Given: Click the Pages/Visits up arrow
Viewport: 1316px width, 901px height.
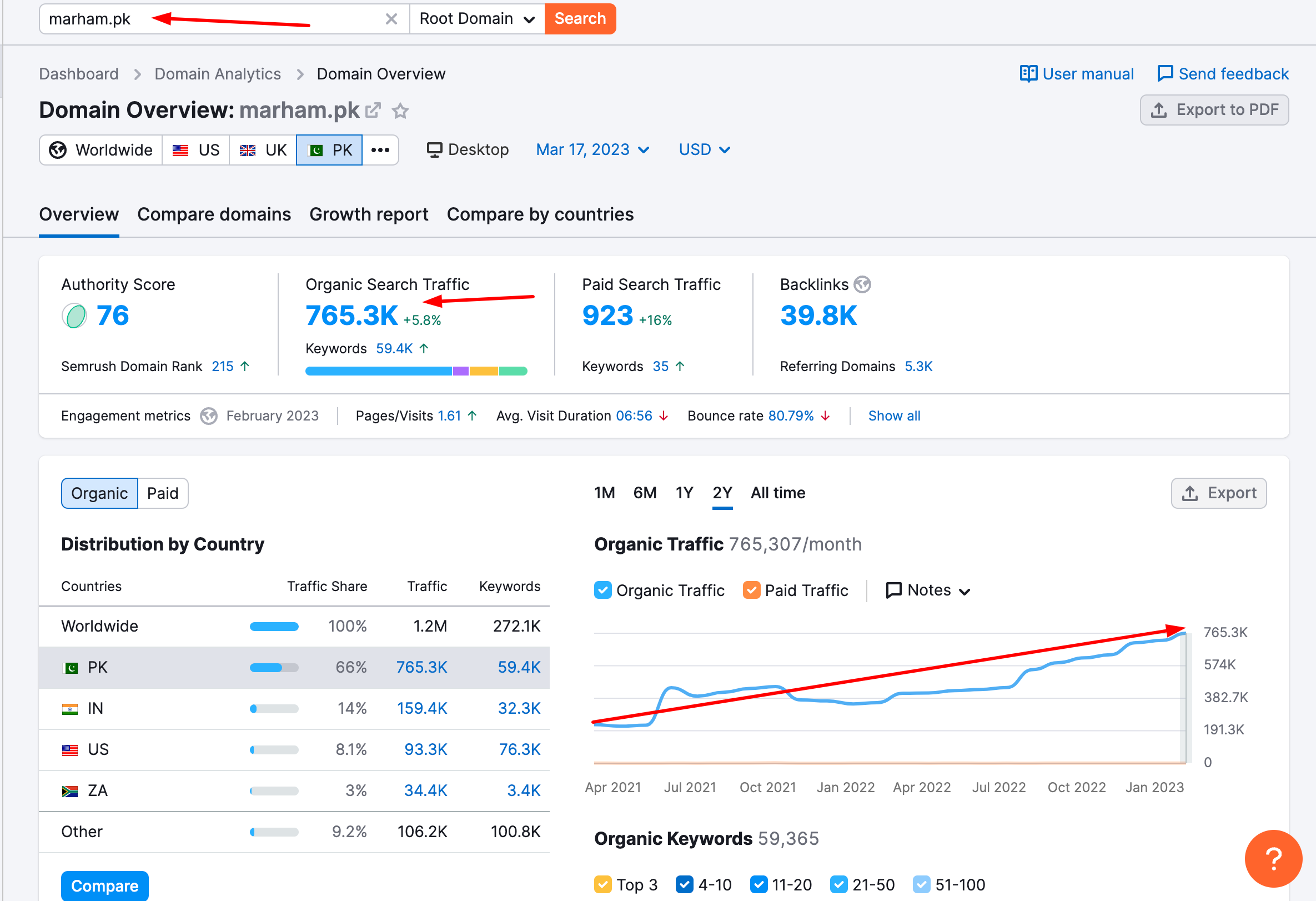Looking at the screenshot, I should [473, 416].
